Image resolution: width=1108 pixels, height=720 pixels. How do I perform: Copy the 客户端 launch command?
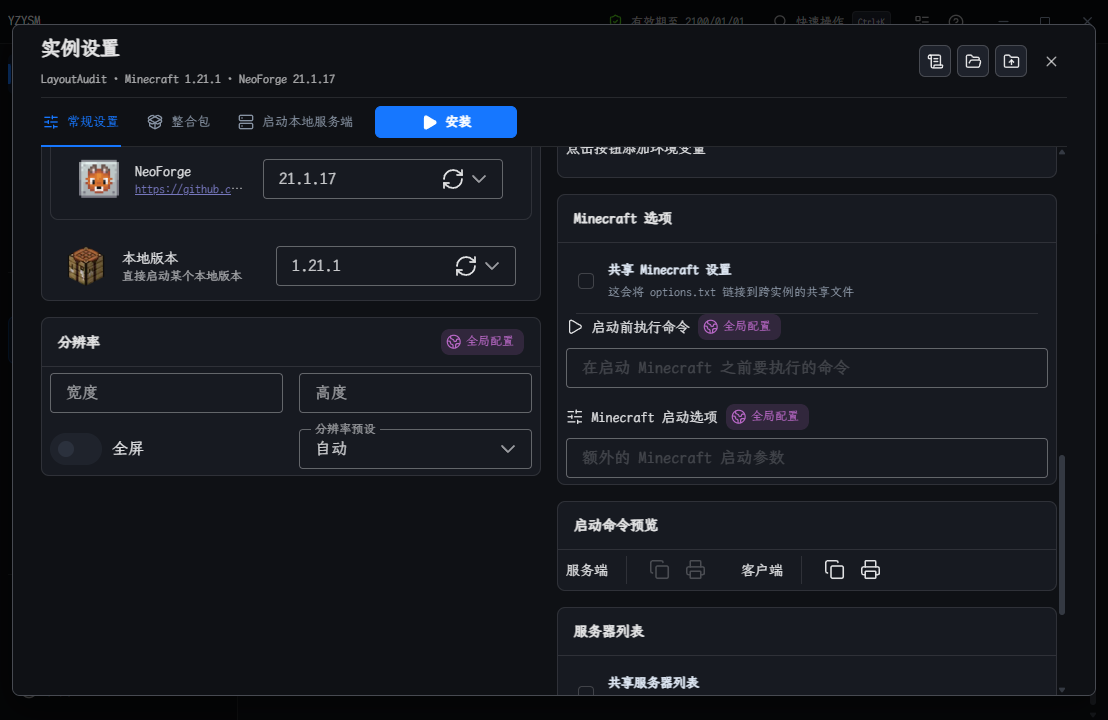pyautogui.click(x=835, y=570)
